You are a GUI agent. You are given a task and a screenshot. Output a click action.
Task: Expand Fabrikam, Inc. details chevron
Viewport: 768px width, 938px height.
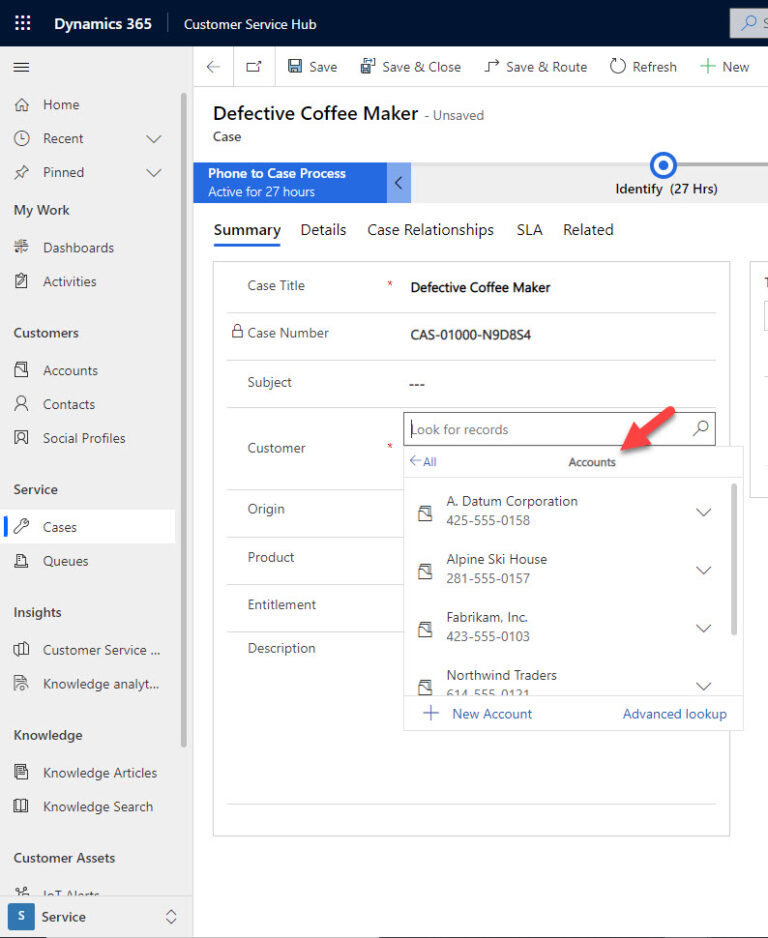(x=703, y=628)
